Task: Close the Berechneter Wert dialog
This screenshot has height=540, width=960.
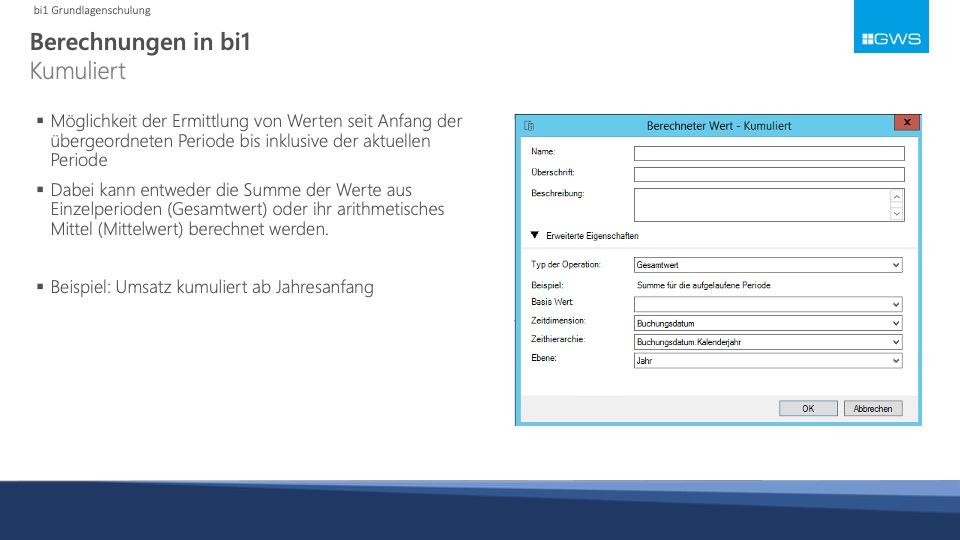Action: [907, 122]
